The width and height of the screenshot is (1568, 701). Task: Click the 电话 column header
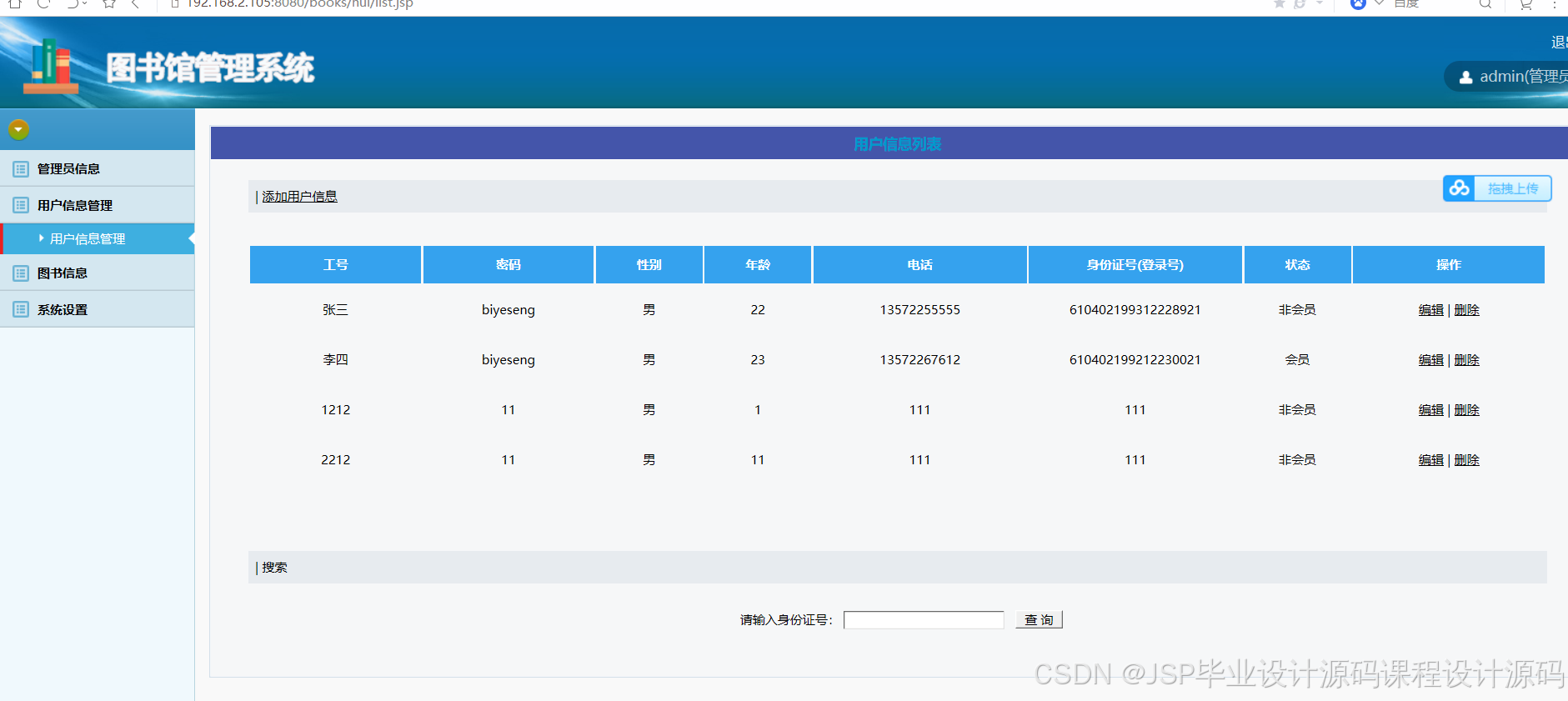coord(919,264)
